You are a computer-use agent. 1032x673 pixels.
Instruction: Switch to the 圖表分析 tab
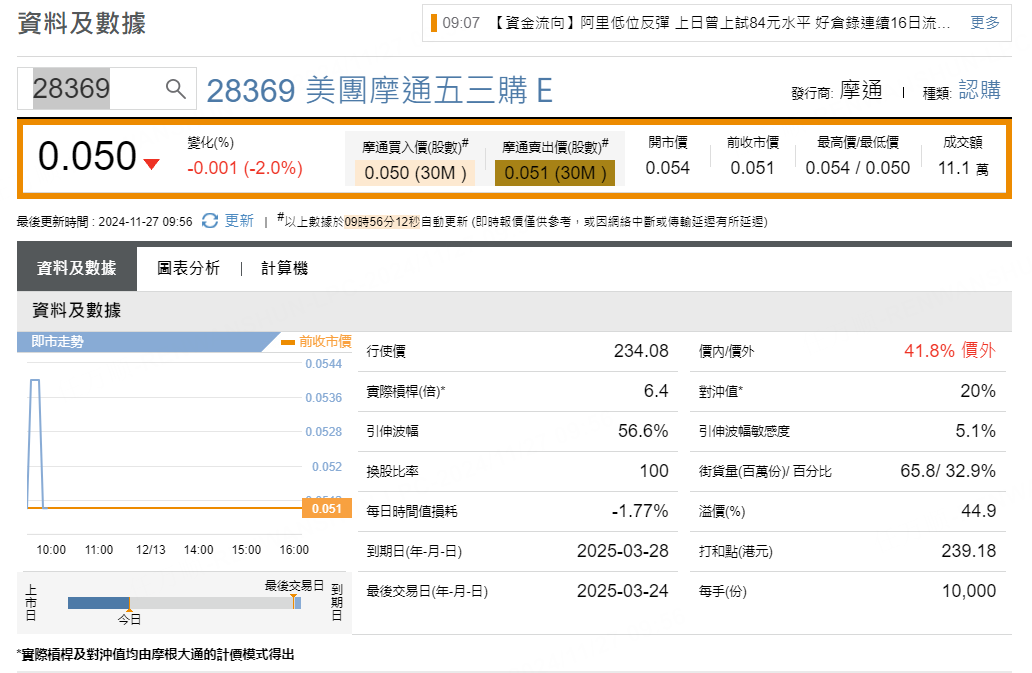tap(188, 268)
